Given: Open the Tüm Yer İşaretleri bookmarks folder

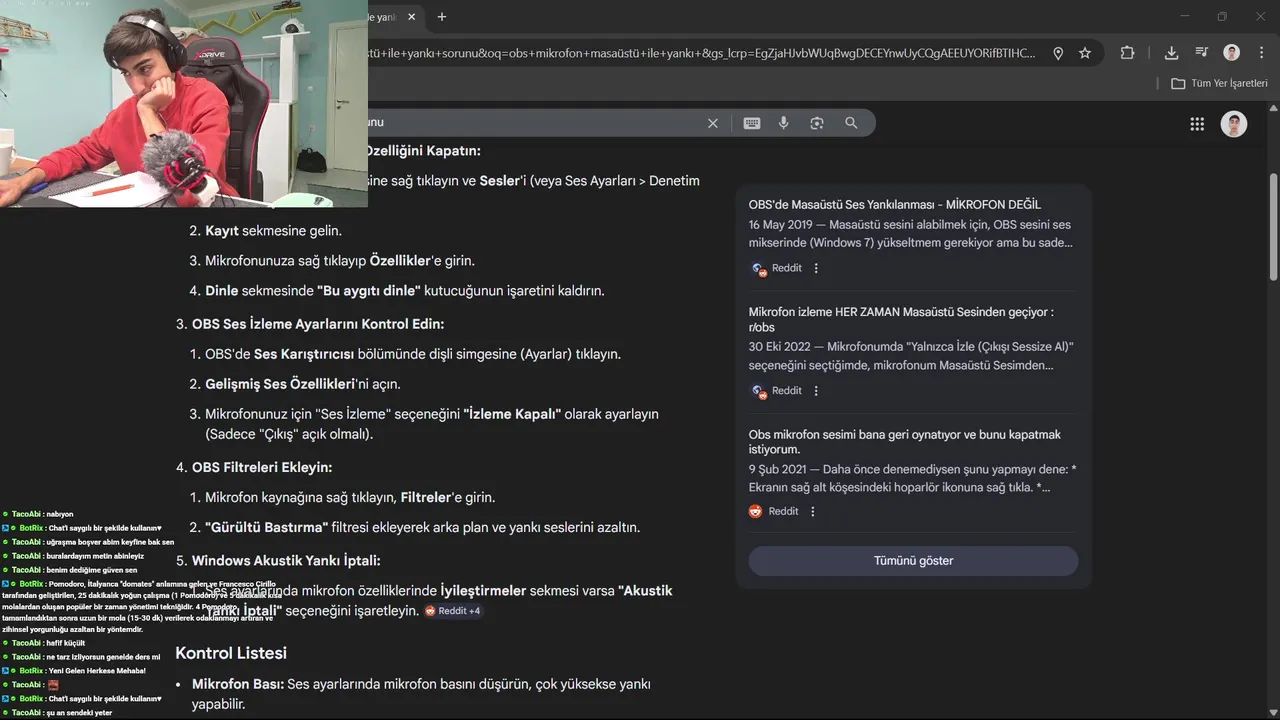Looking at the screenshot, I should tap(1219, 83).
